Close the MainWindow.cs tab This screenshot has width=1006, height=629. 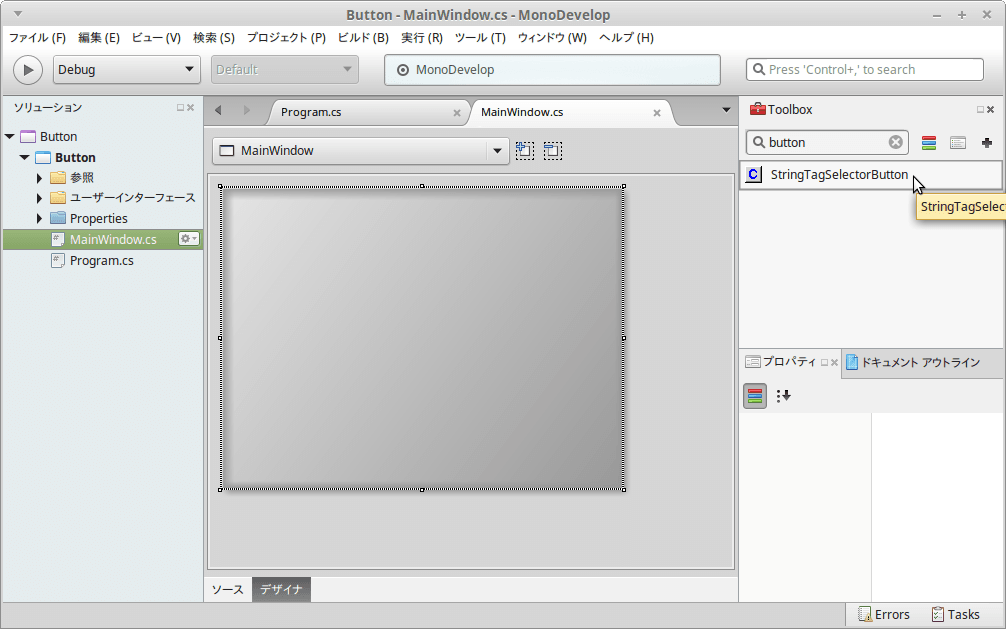(x=657, y=113)
